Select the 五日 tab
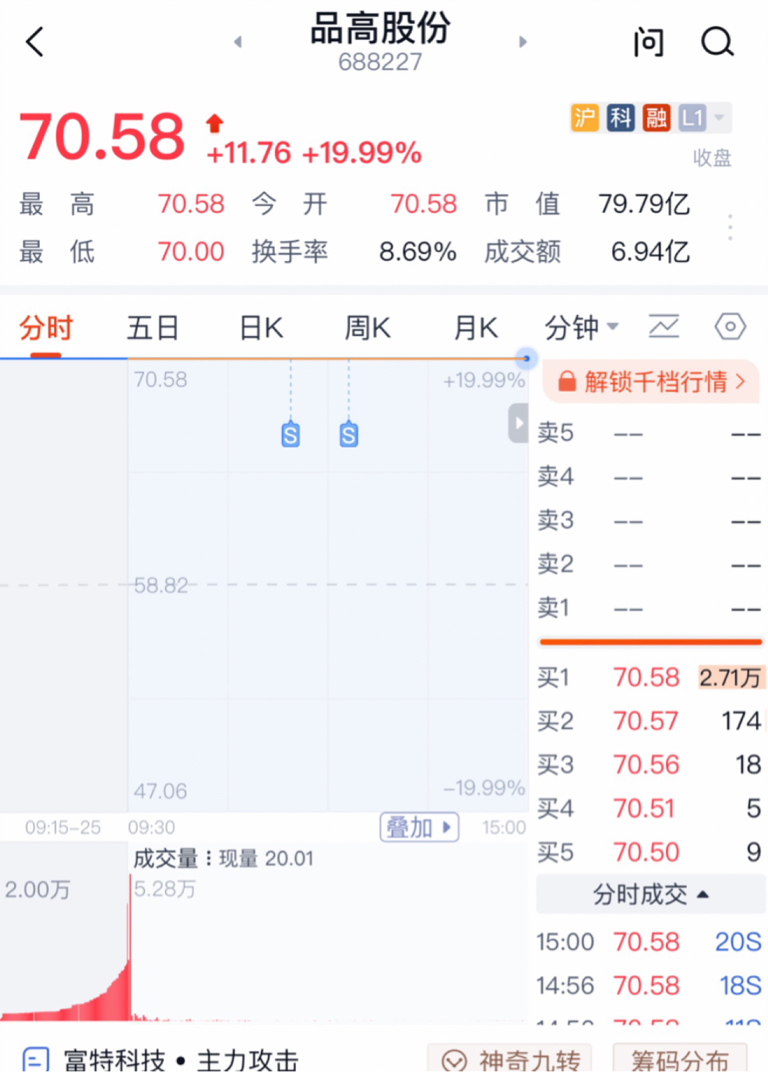The width and height of the screenshot is (768, 1072). click(x=153, y=328)
